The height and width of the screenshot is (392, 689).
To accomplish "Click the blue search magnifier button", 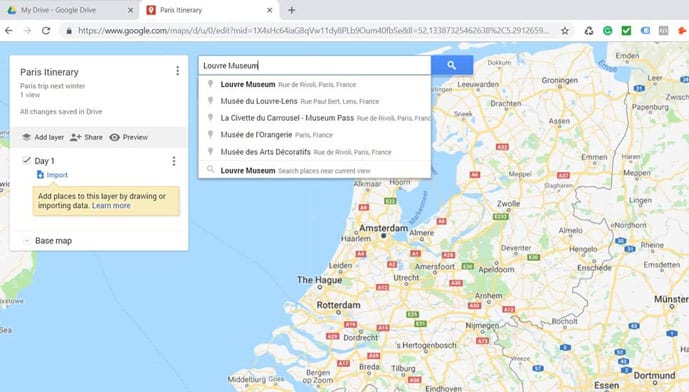I will (x=452, y=65).
